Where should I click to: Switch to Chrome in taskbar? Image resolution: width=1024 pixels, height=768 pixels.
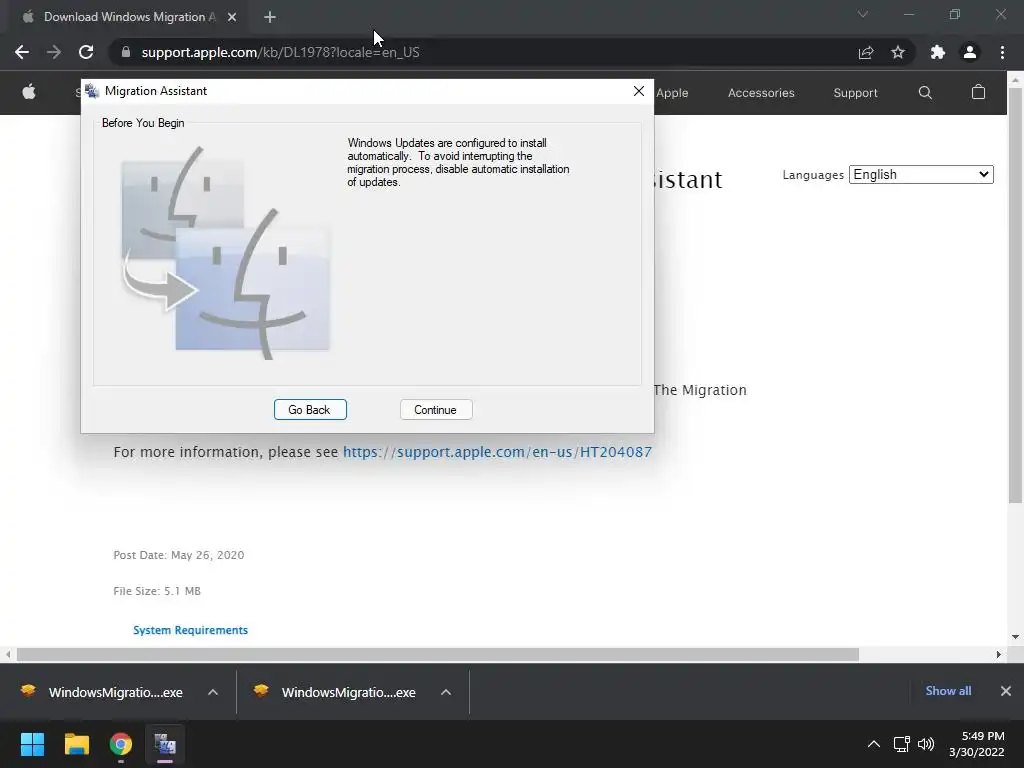point(121,744)
